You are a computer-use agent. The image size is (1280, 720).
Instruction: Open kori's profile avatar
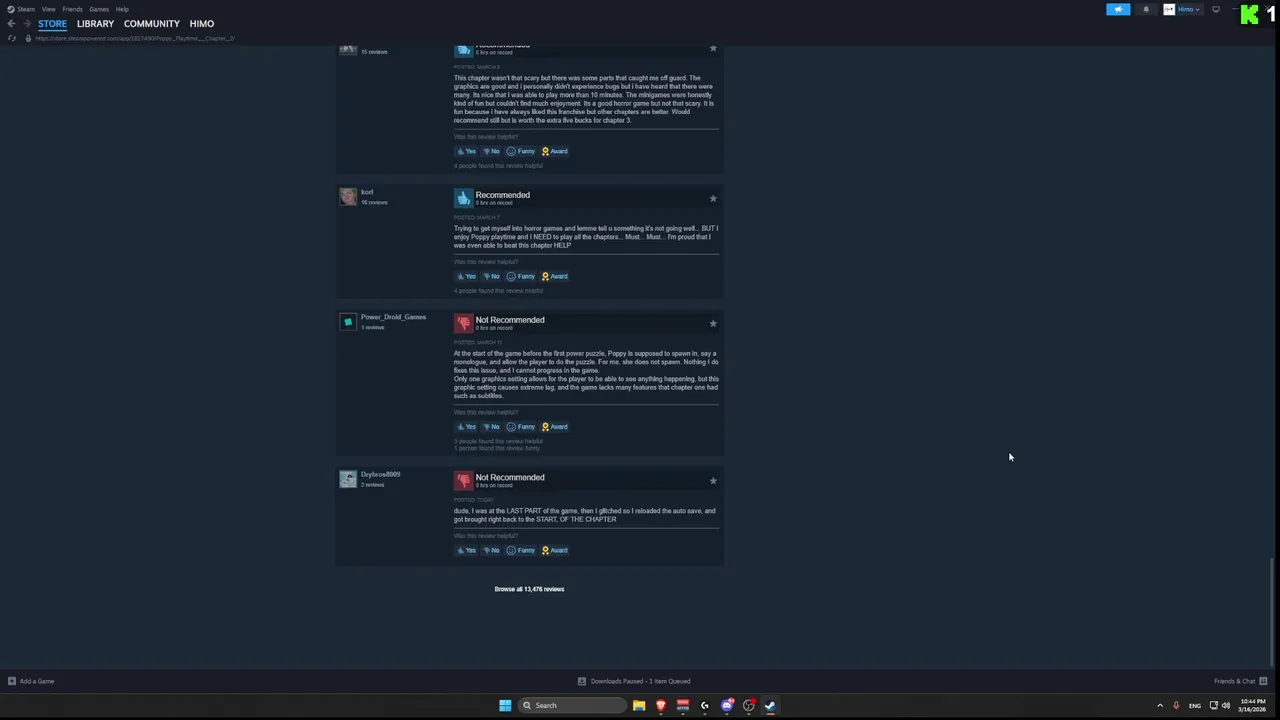point(348,197)
